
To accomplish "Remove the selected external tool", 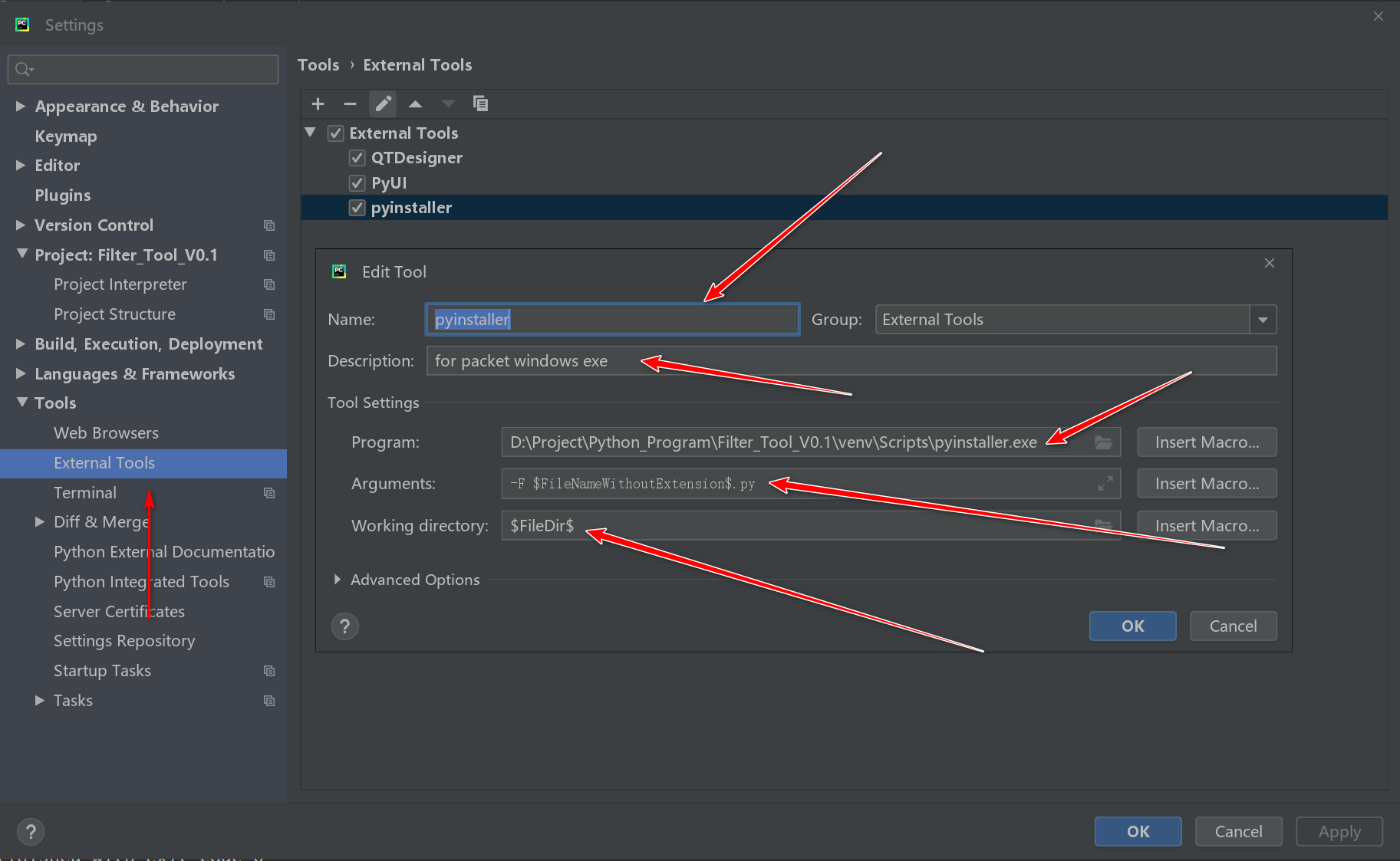I will [x=351, y=104].
